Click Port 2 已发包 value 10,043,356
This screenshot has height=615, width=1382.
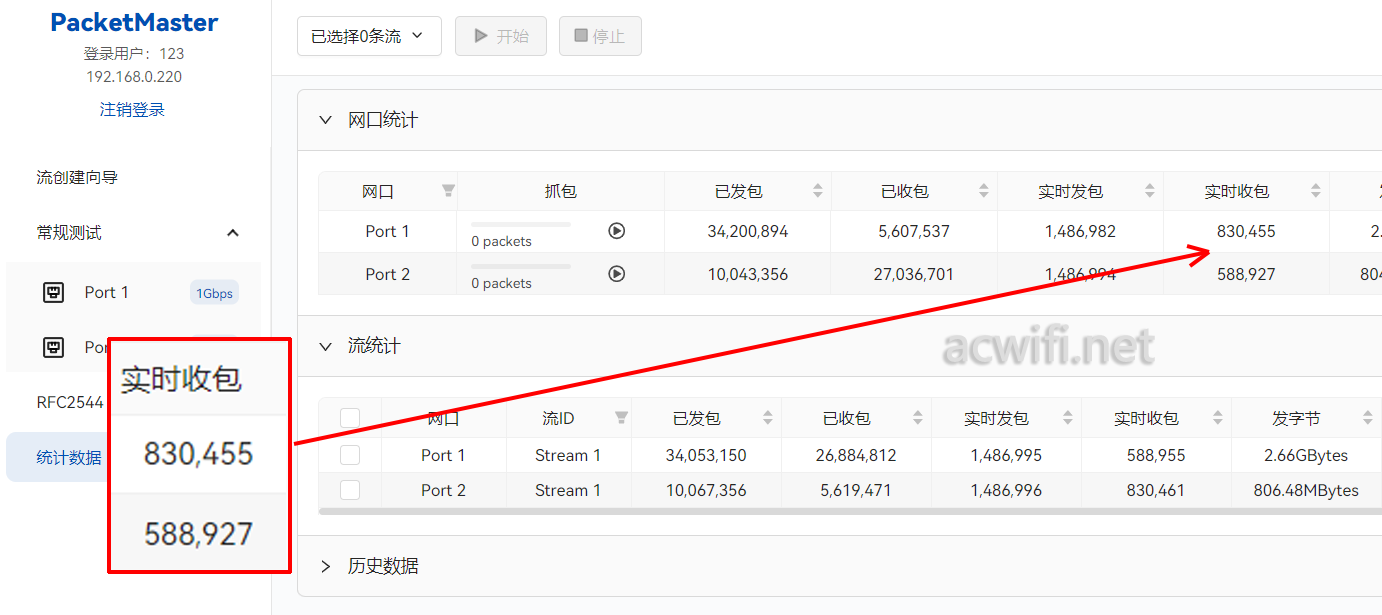click(x=748, y=274)
